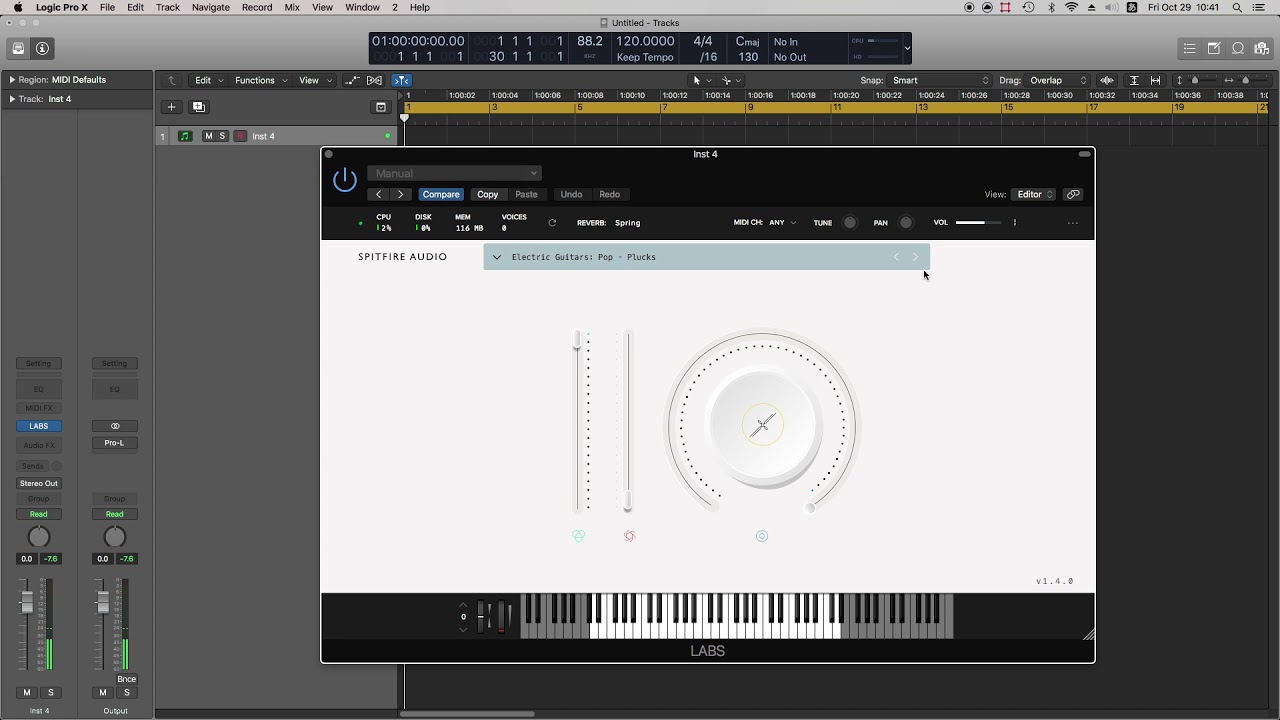The width and height of the screenshot is (1280, 720).
Task: Solo the Output channel strip
Action: click(x=127, y=692)
